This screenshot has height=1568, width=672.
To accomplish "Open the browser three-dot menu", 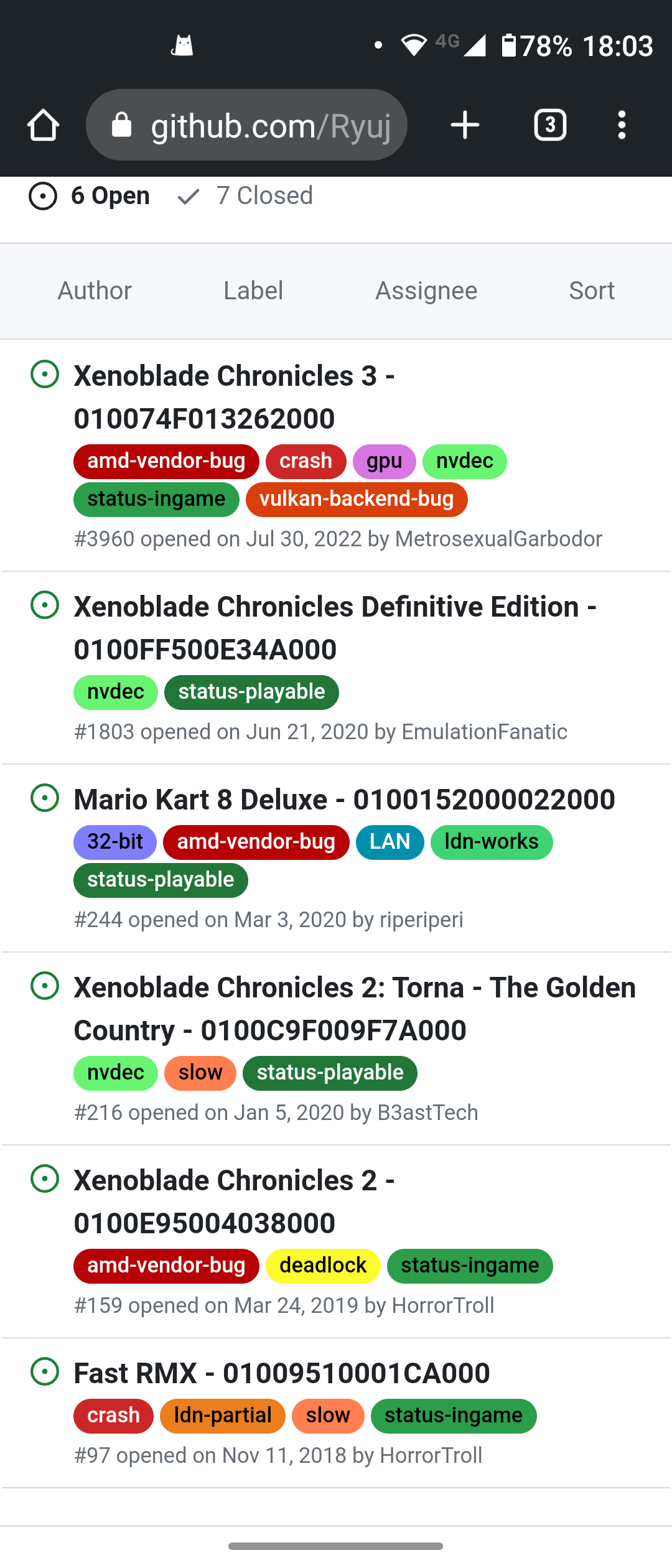I will [x=622, y=125].
